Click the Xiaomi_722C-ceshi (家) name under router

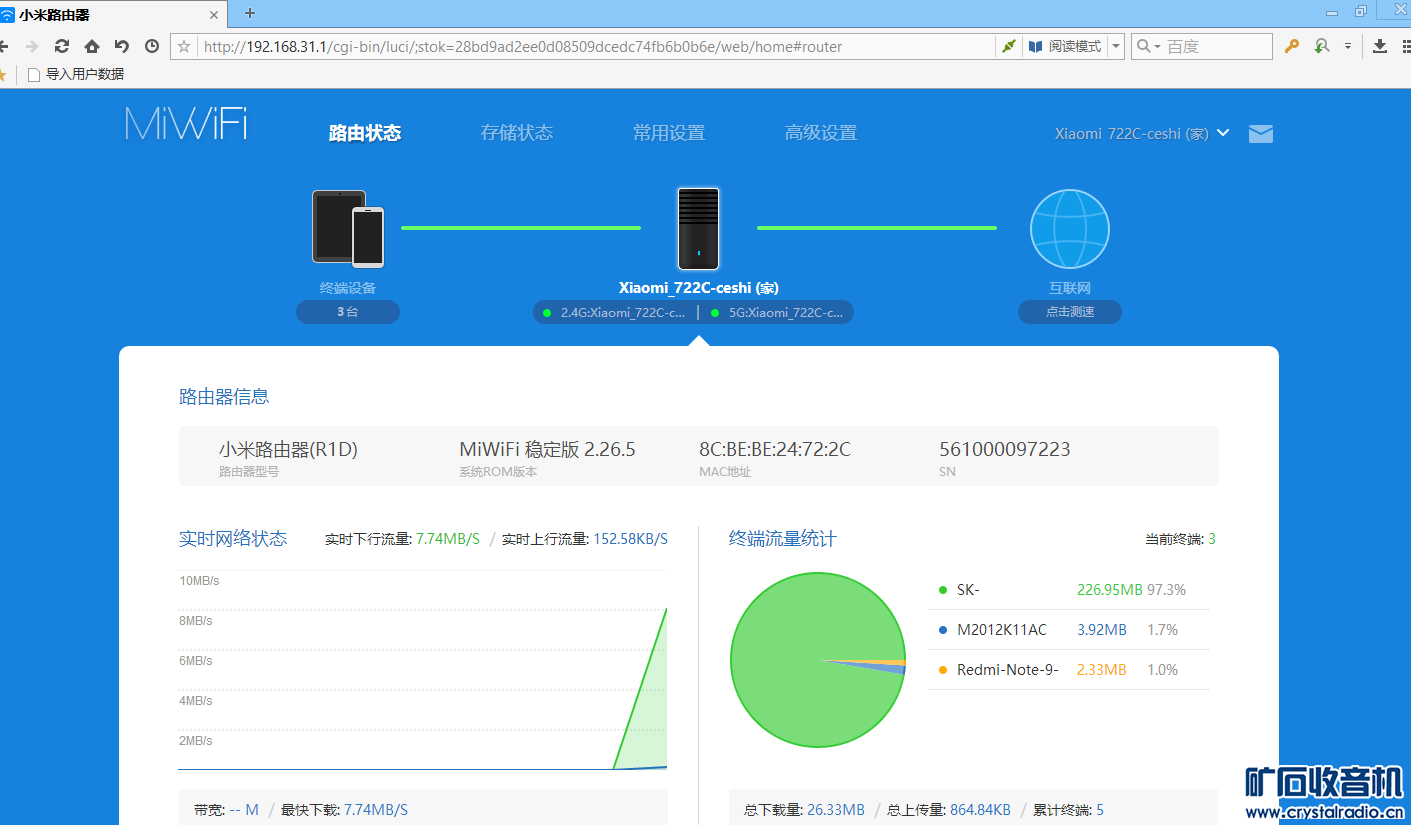[x=699, y=288]
